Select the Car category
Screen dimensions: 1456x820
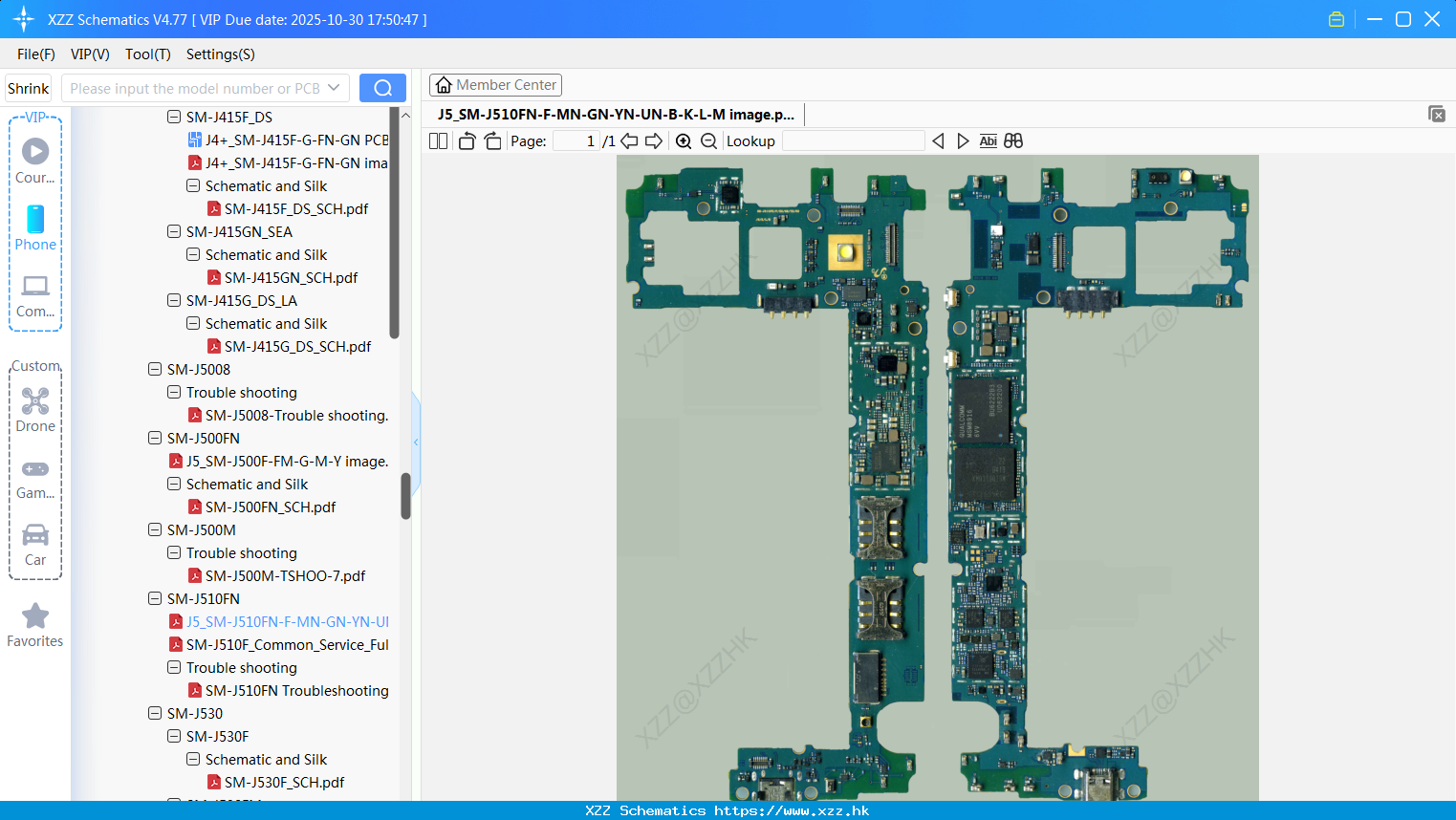point(35,545)
